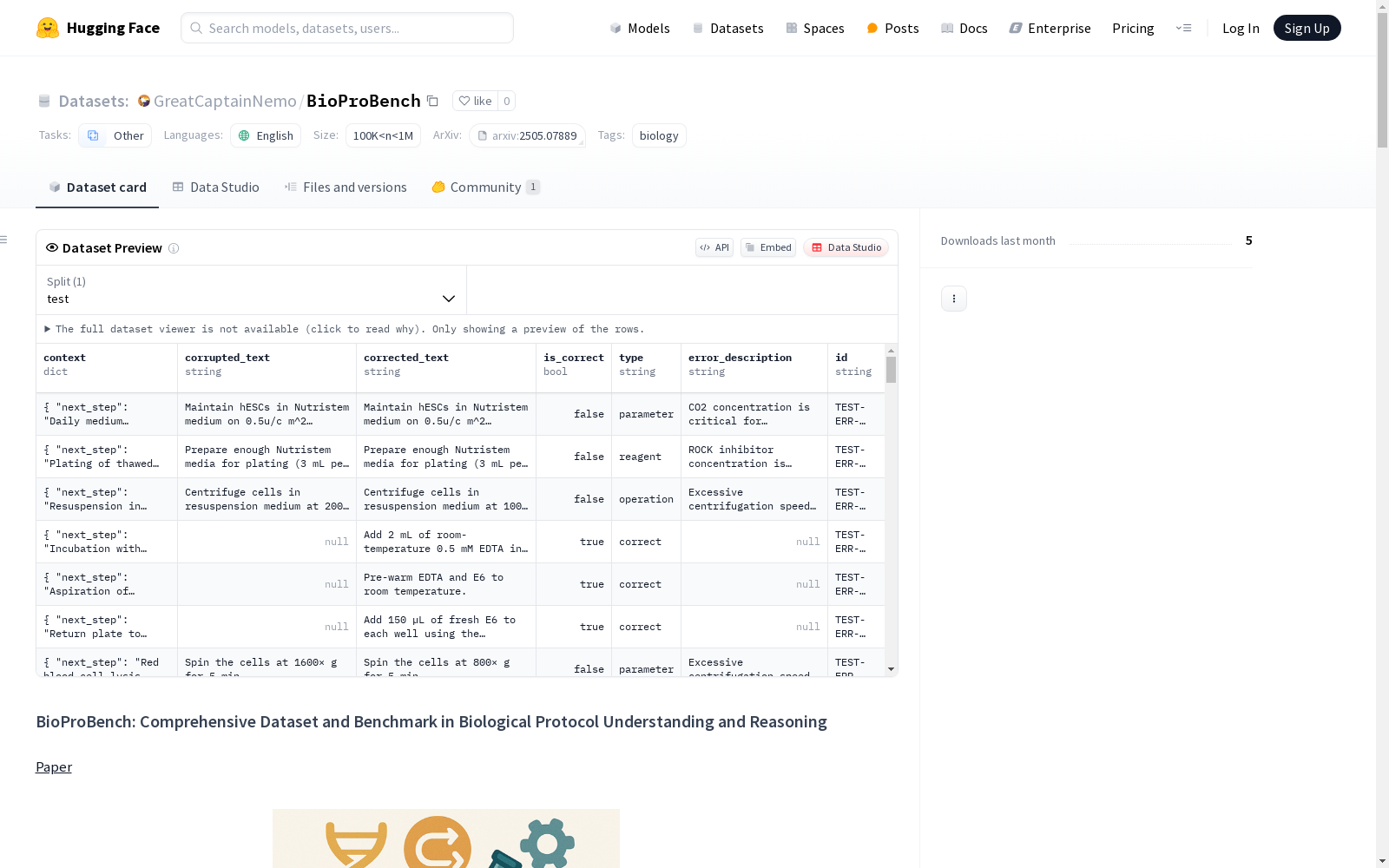Screen dimensions: 1389x868
Task: Click the Embed button
Action: point(768,247)
